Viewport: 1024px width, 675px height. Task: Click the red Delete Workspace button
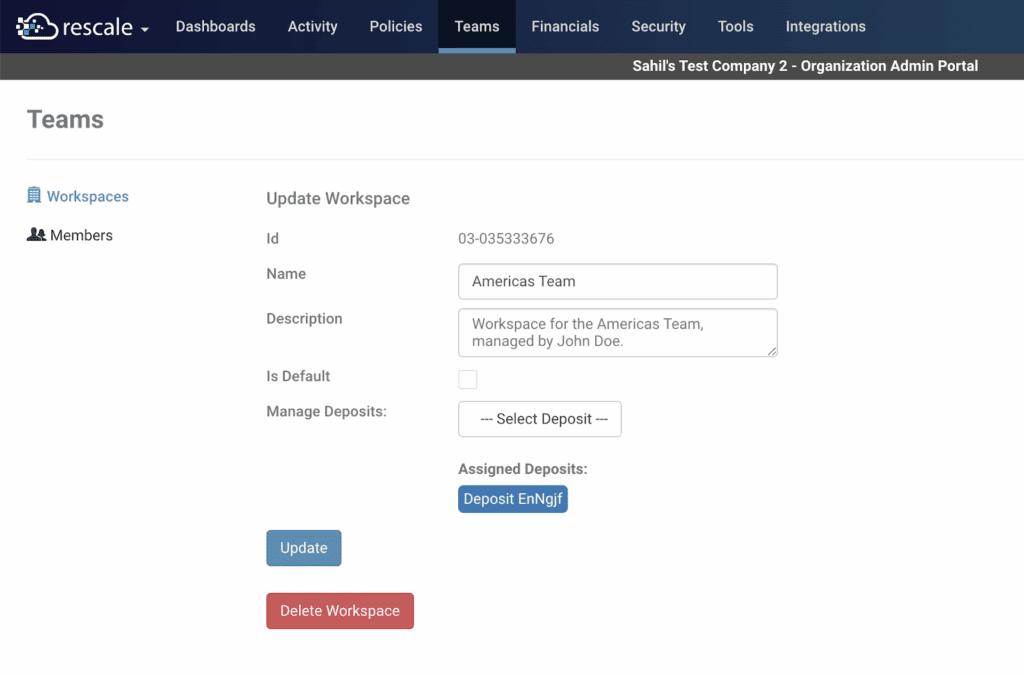click(x=340, y=611)
